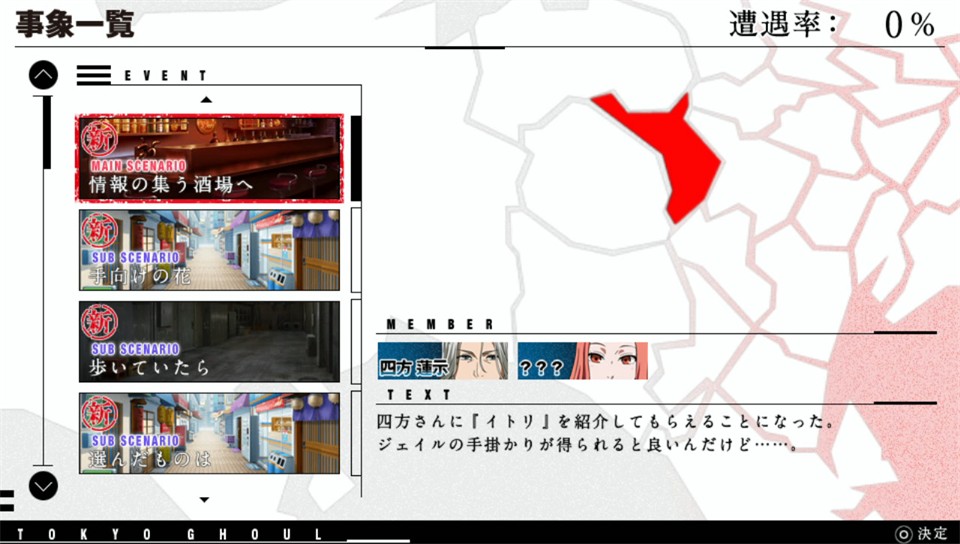Select sub scenario 歩いていたら
The height and width of the screenshot is (544, 960).
(x=209, y=341)
